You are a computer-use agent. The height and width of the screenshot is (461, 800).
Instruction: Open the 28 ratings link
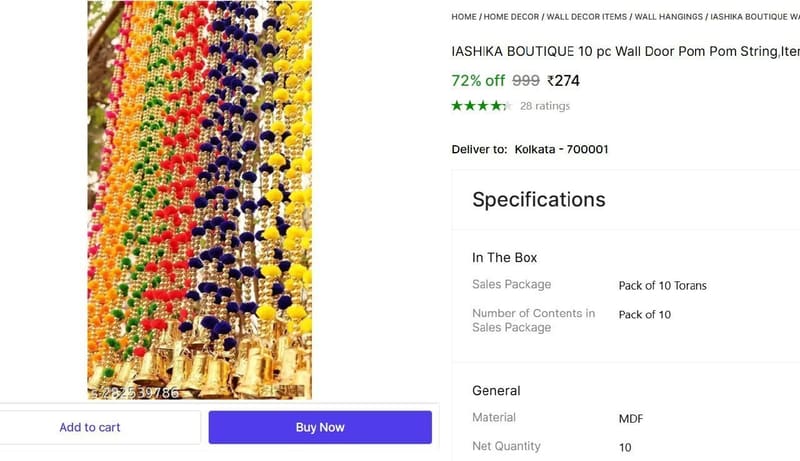coord(545,106)
